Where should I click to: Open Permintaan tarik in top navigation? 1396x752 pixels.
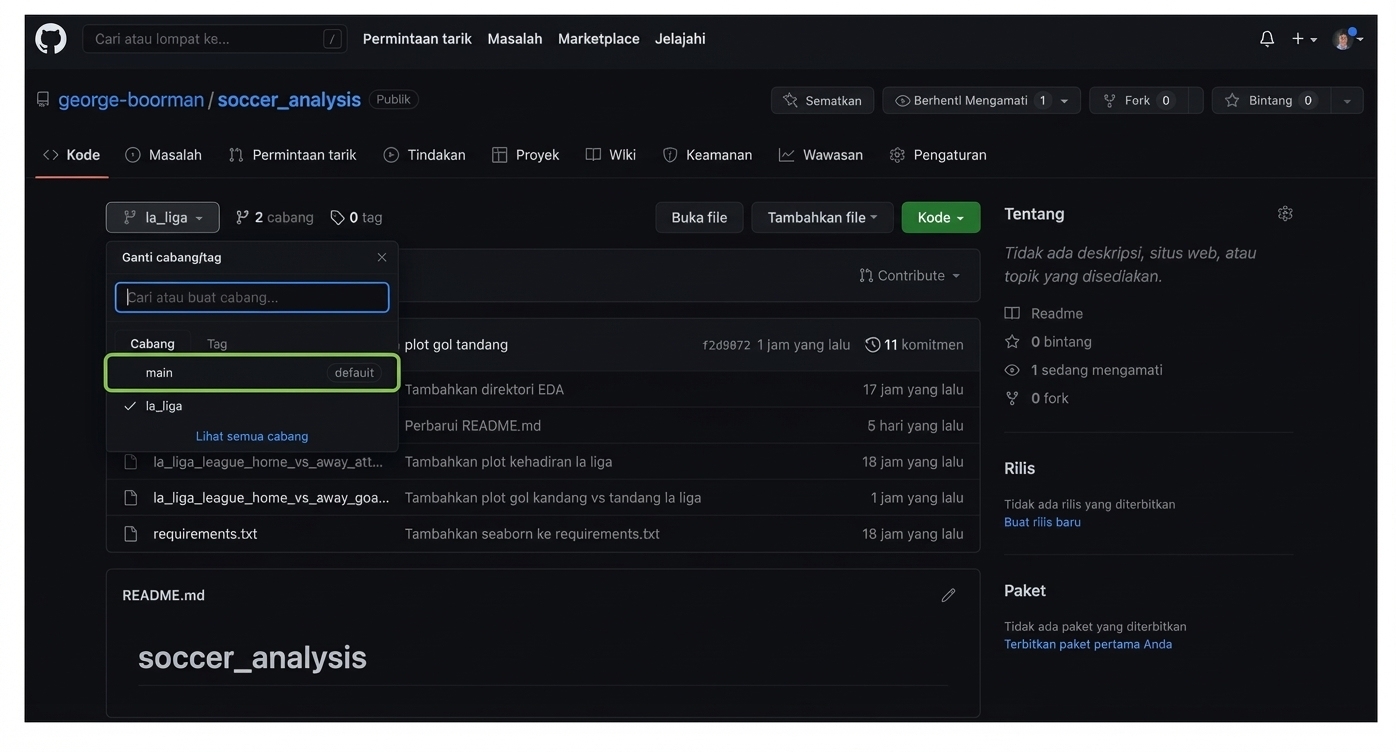417,39
